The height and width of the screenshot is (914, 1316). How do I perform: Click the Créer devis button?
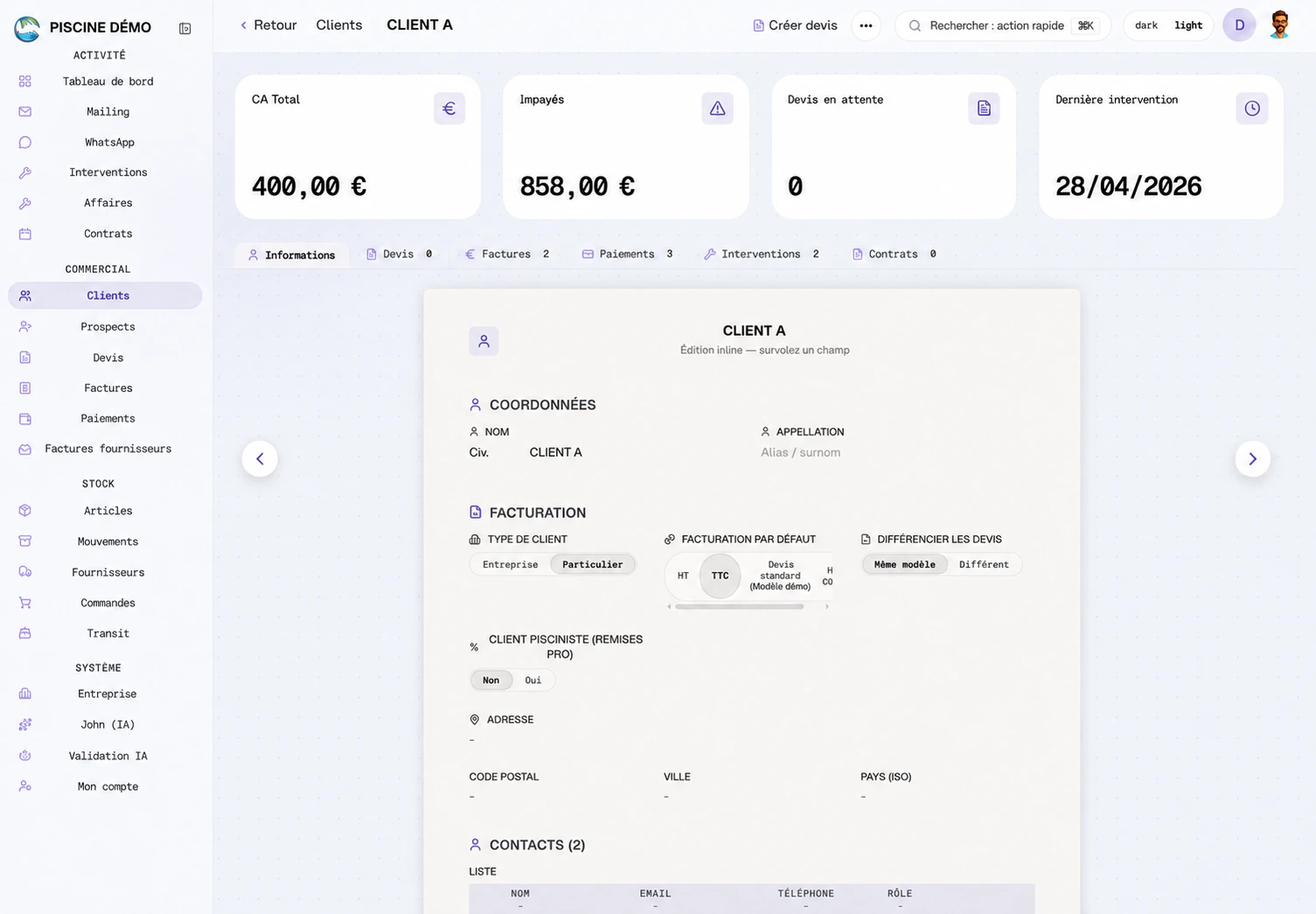point(795,25)
